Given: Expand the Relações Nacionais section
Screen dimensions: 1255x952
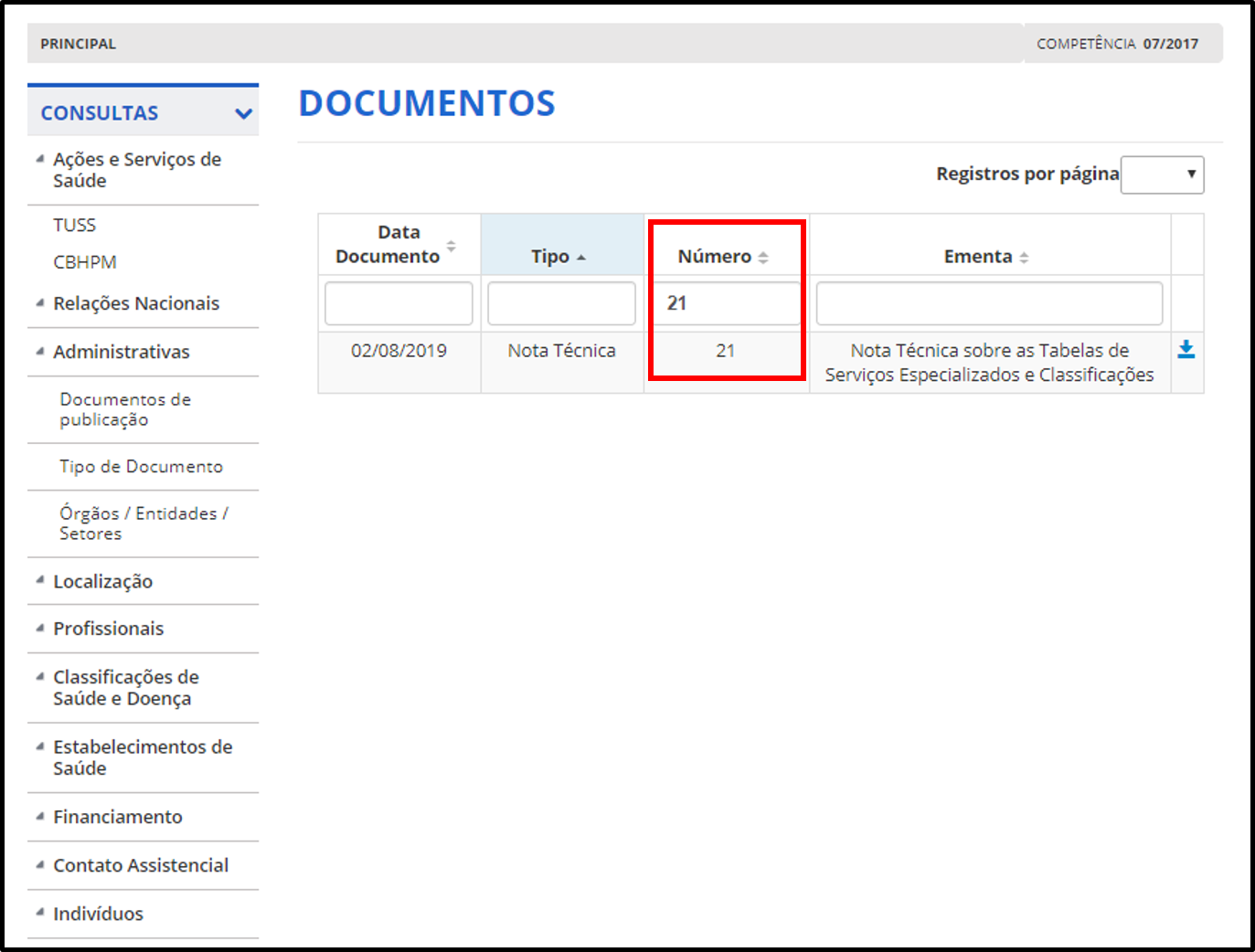Looking at the screenshot, I should tap(136, 303).
